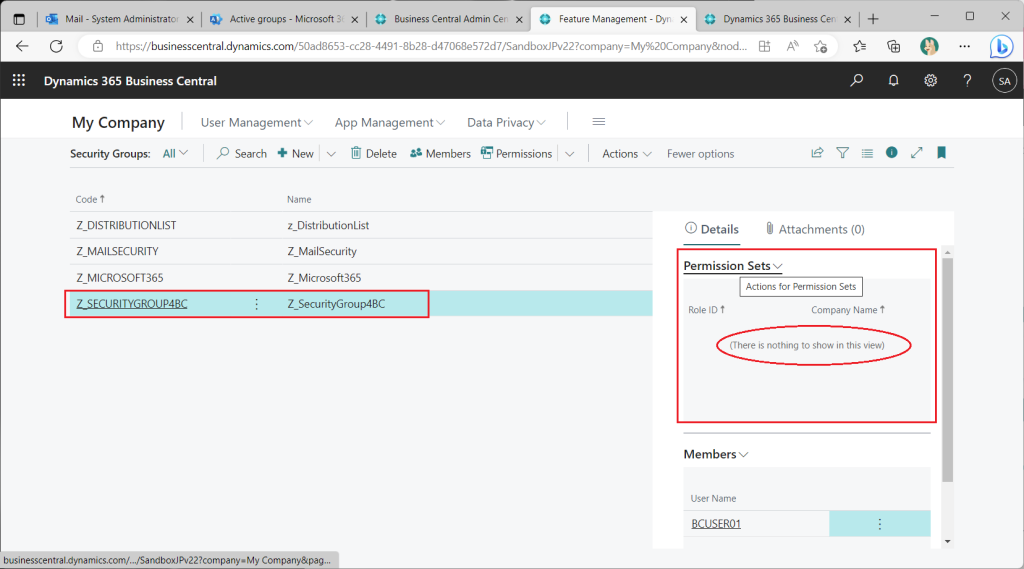Open the BCUSER01 user link

tap(716, 524)
